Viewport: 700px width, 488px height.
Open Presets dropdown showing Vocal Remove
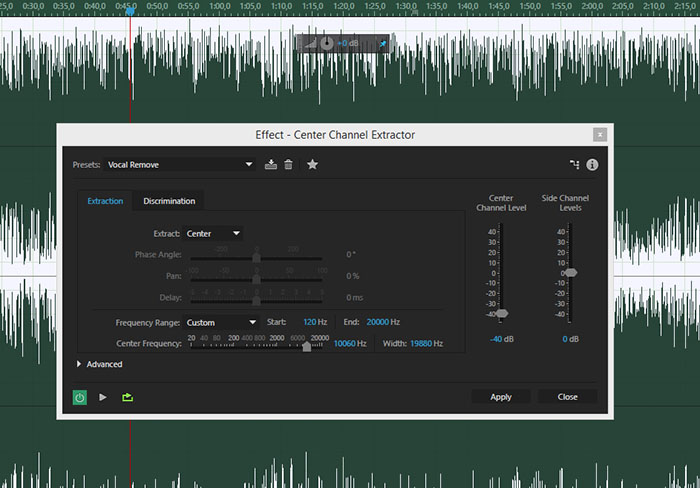point(179,165)
